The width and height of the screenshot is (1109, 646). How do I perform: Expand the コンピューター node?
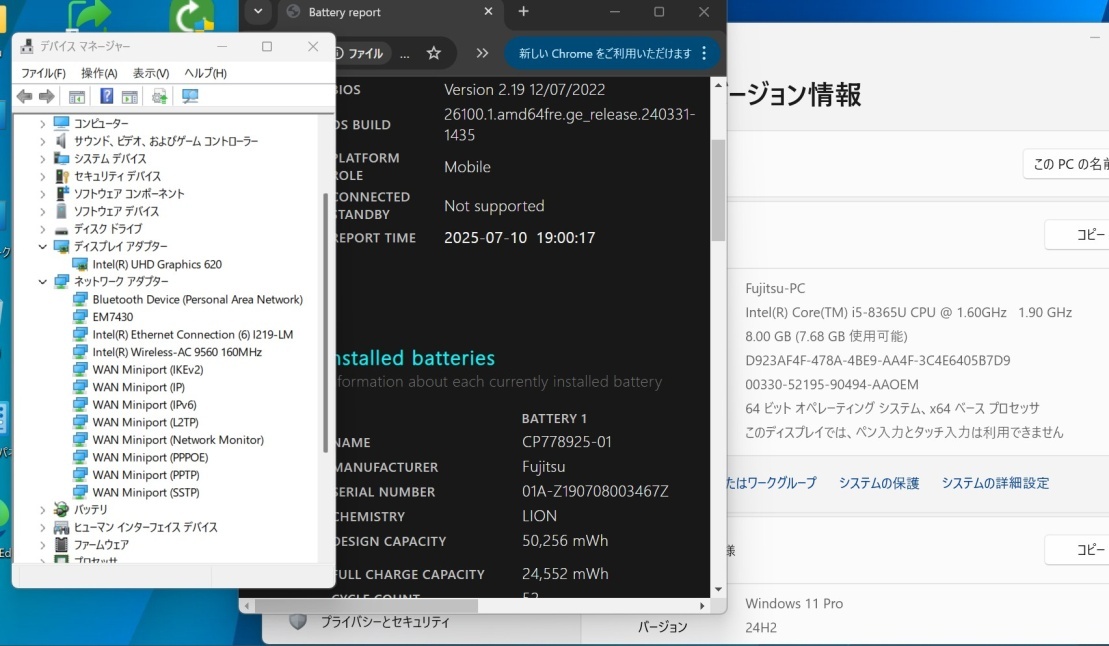42,124
